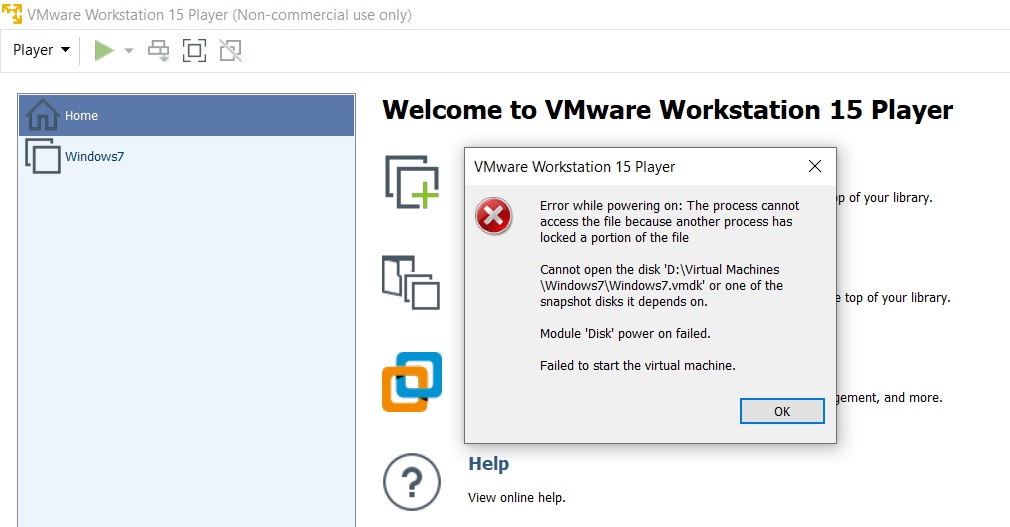Click OK in the error dialog
The height and width of the screenshot is (527, 1010).
coord(782,411)
